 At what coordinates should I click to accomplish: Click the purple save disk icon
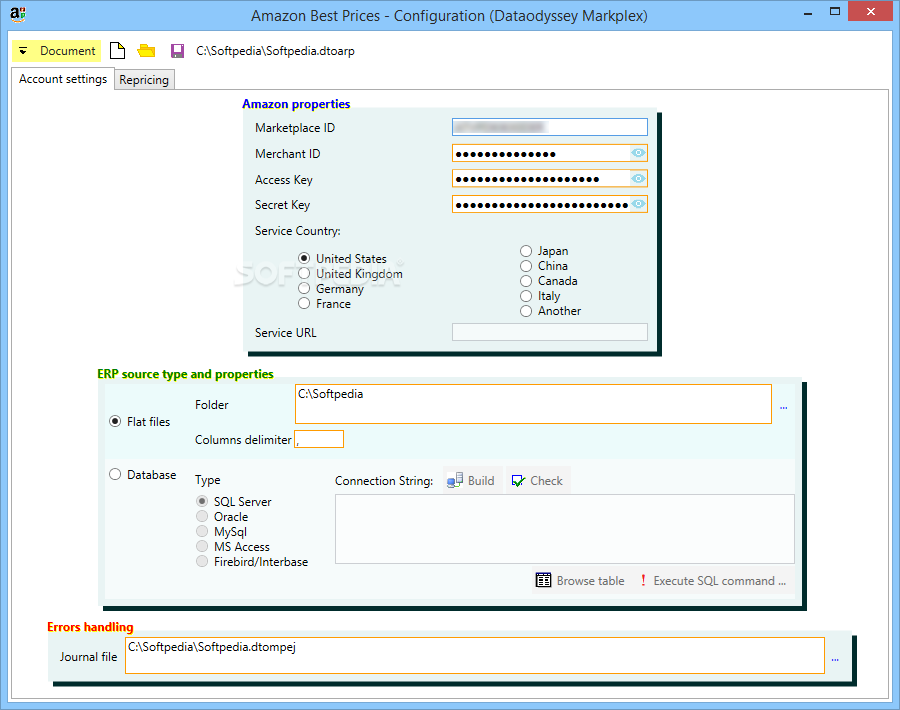pos(177,51)
